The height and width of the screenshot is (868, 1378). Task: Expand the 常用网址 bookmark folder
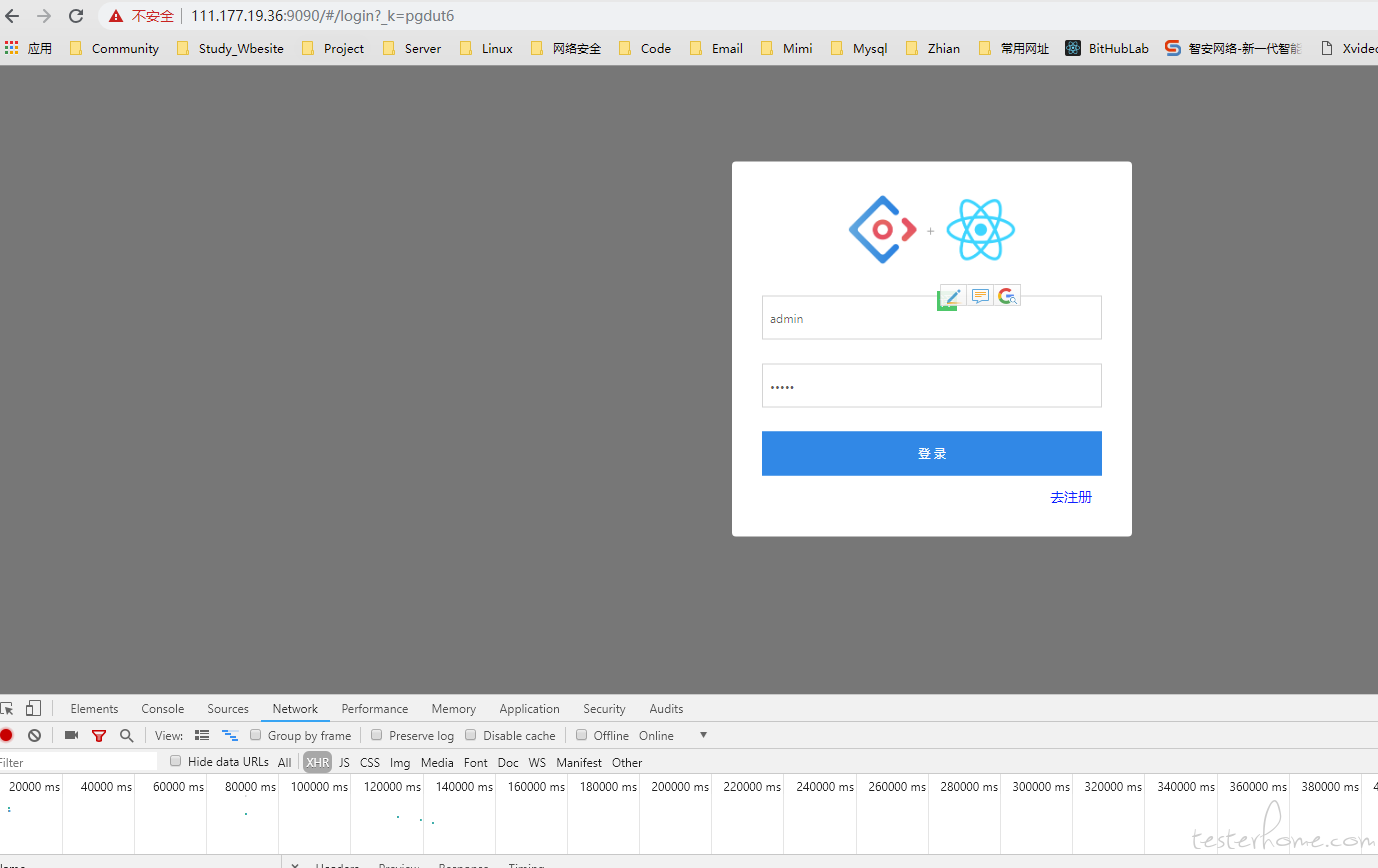tap(1014, 48)
